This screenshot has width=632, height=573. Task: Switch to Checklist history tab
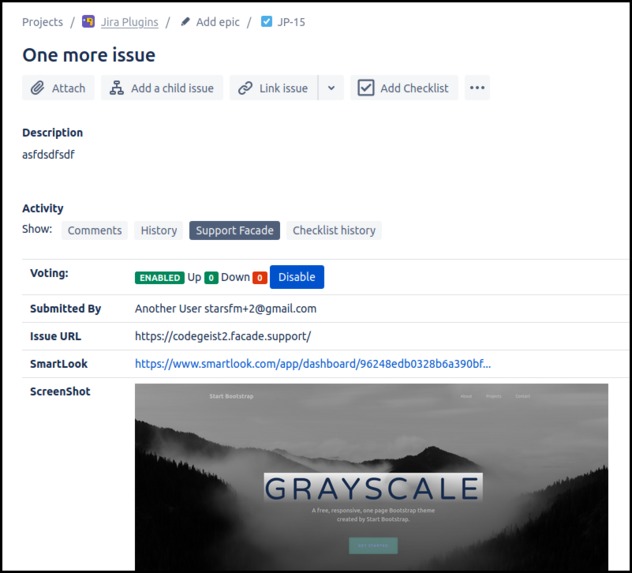334,230
